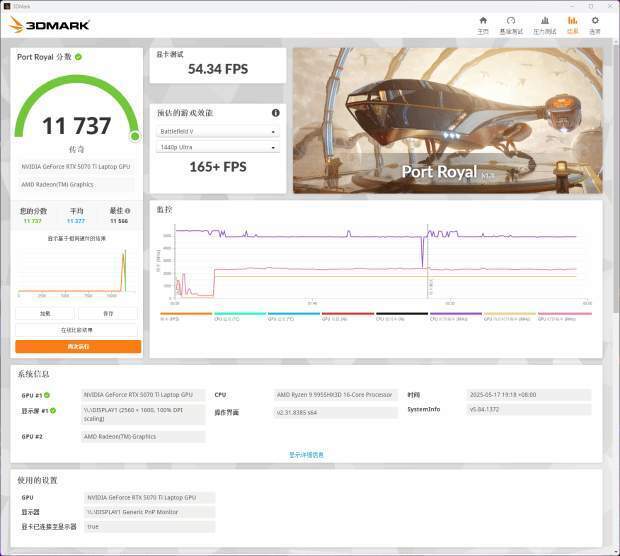Click the green check next to GPU #1
Screen dimensions: 620x556
click(x=47, y=395)
